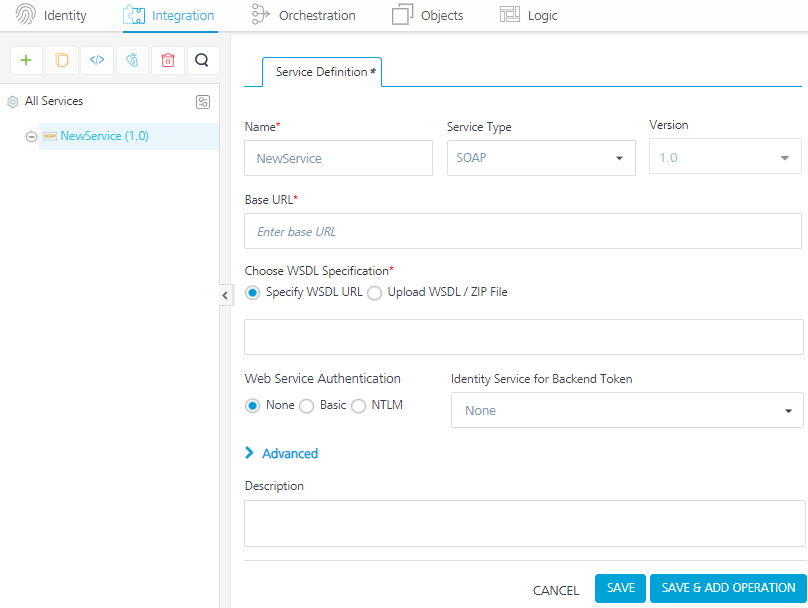Enable Basic web service authentication
The image size is (808, 608).
tap(307, 405)
